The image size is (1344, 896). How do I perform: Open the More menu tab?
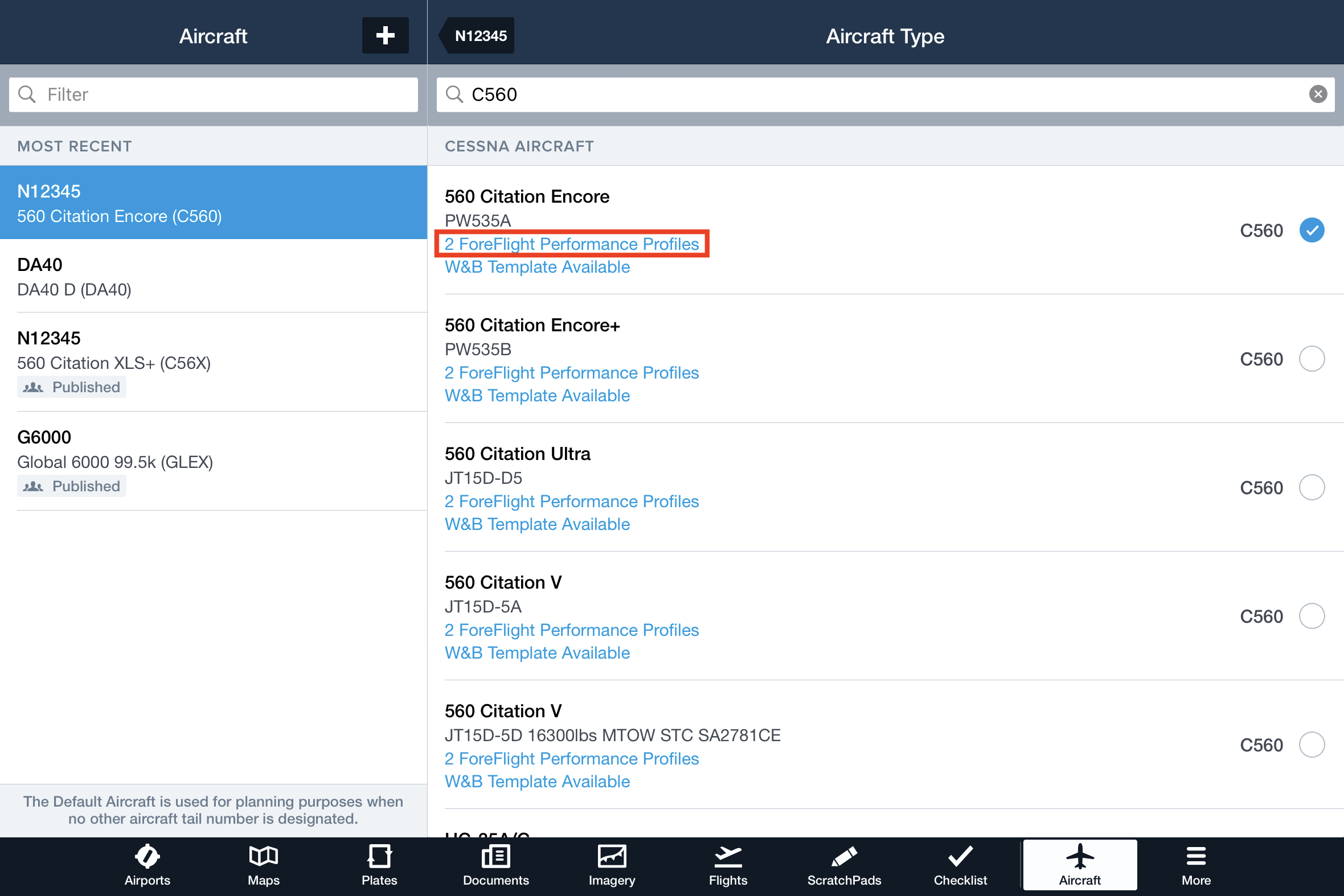[1196, 866]
